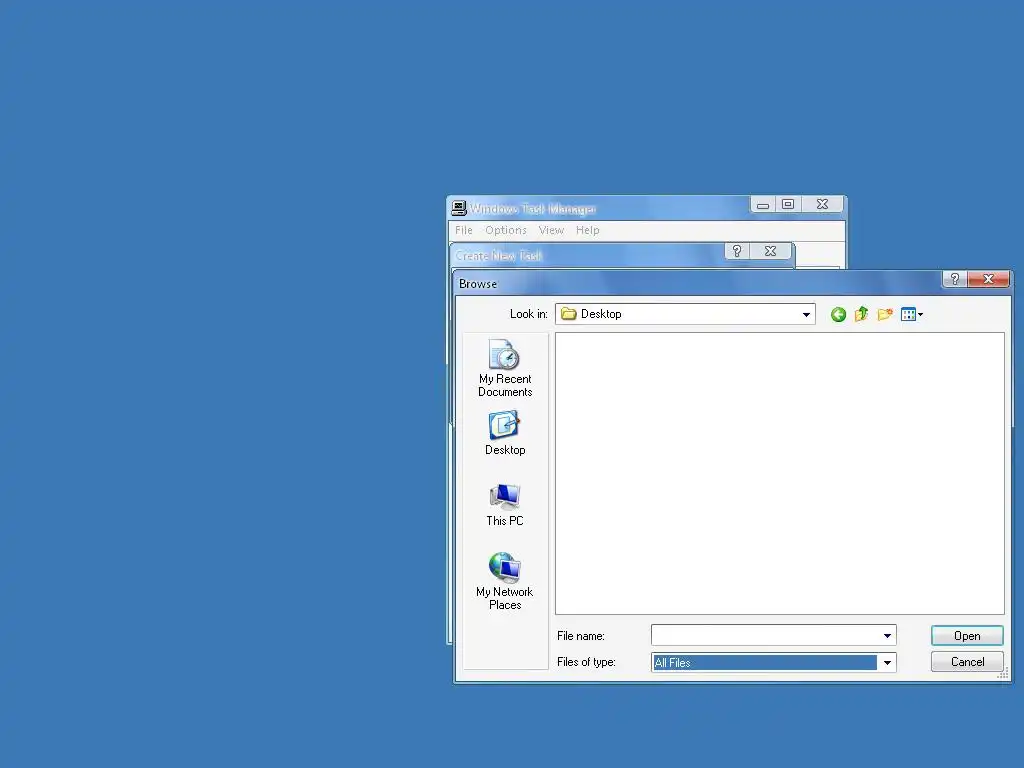Open the Views menu icon
Image resolution: width=1024 pixels, height=768 pixels.
click(x=911, y=315)
